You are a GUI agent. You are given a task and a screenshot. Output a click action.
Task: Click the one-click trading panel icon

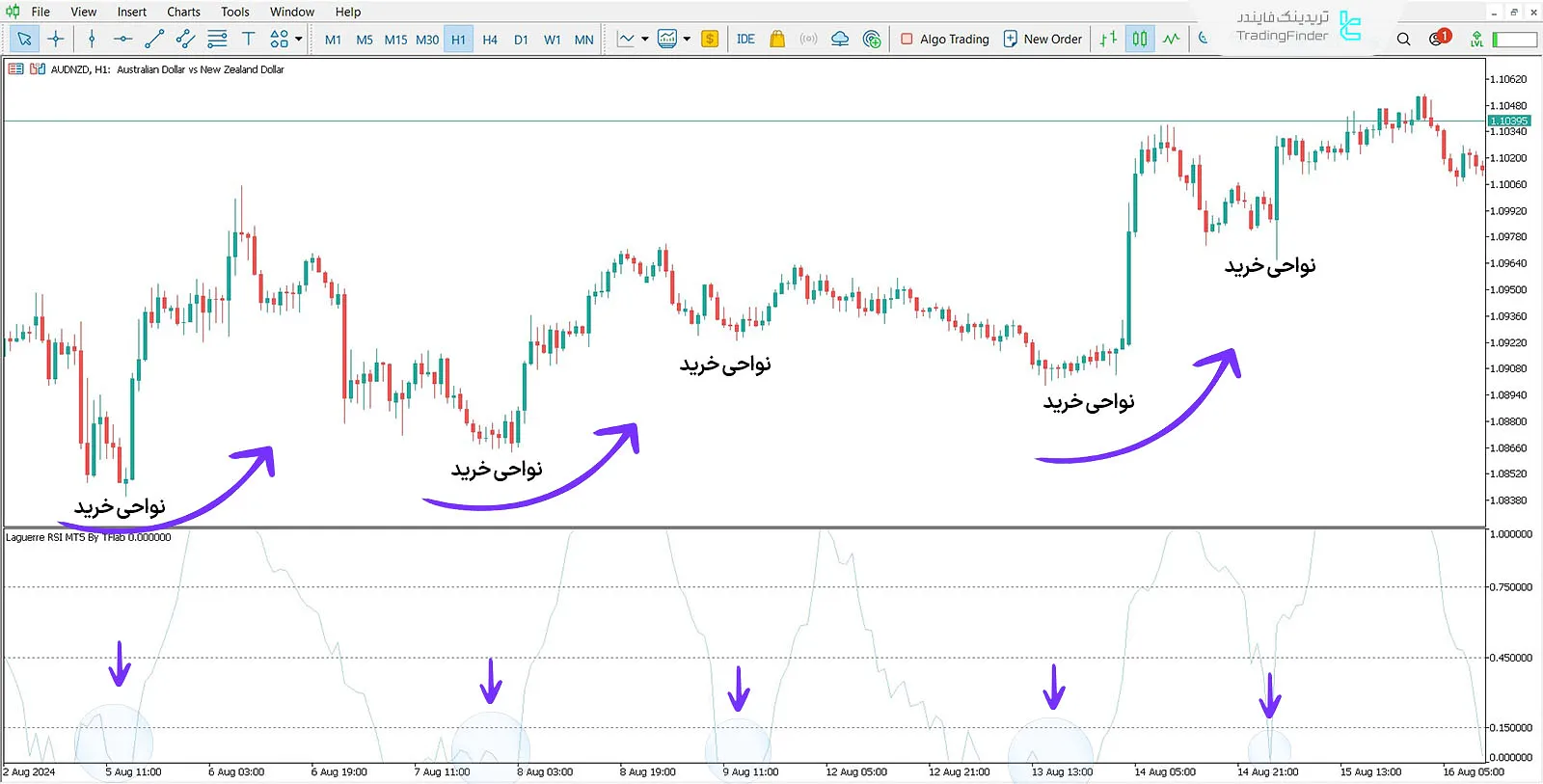click(15, 69)
